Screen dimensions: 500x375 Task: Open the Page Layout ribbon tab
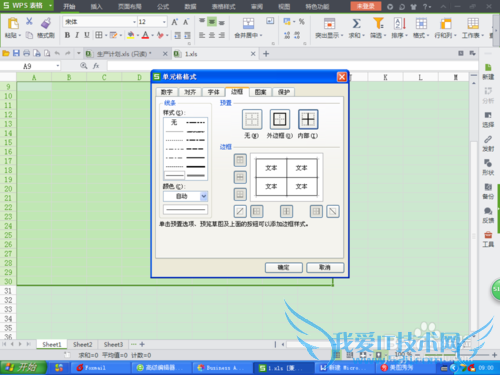(x=130, y=6)
